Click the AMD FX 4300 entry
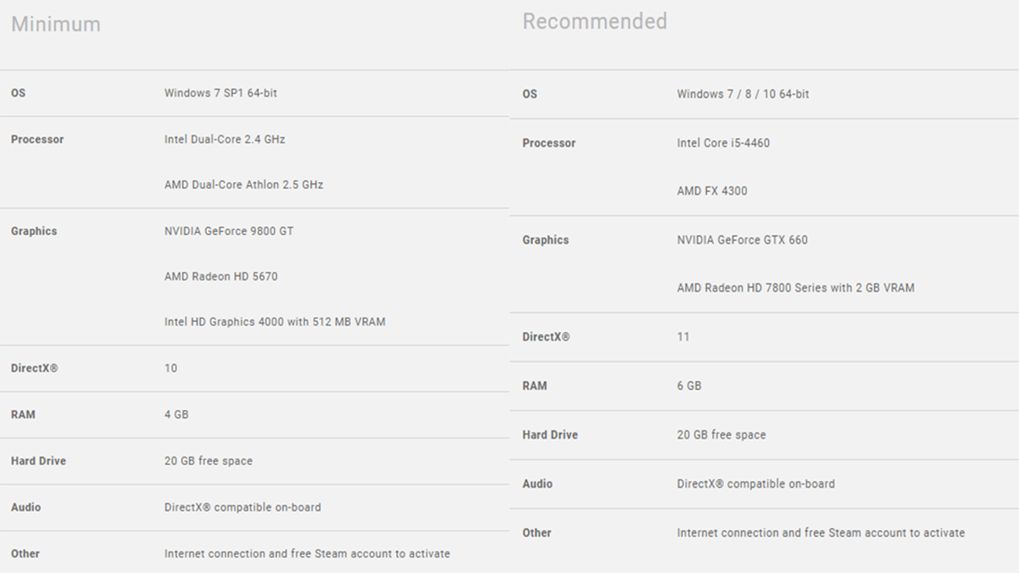 pyautogui.click(x=712, y=191)
